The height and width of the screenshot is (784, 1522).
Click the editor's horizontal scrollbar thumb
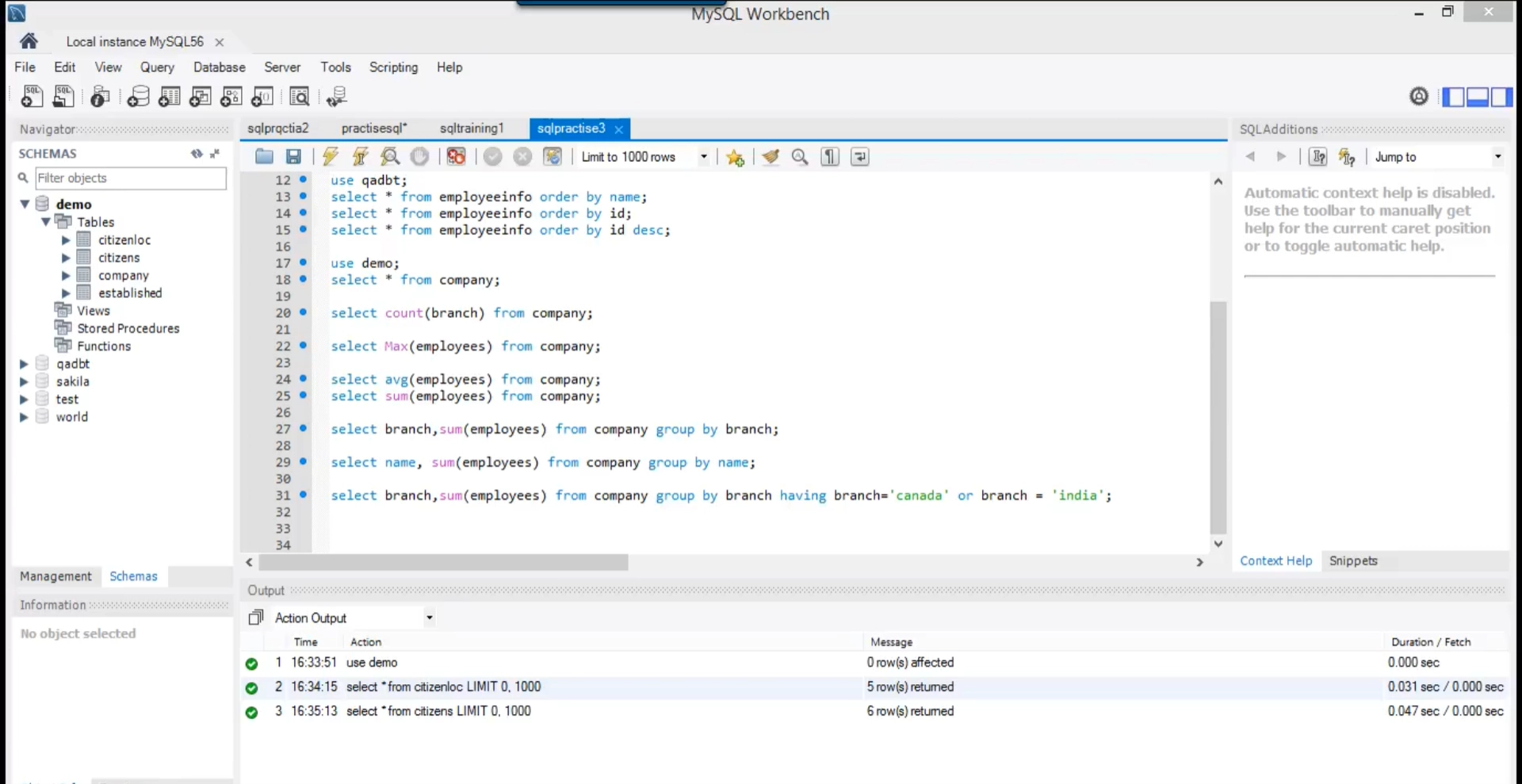tap(444, 563)
